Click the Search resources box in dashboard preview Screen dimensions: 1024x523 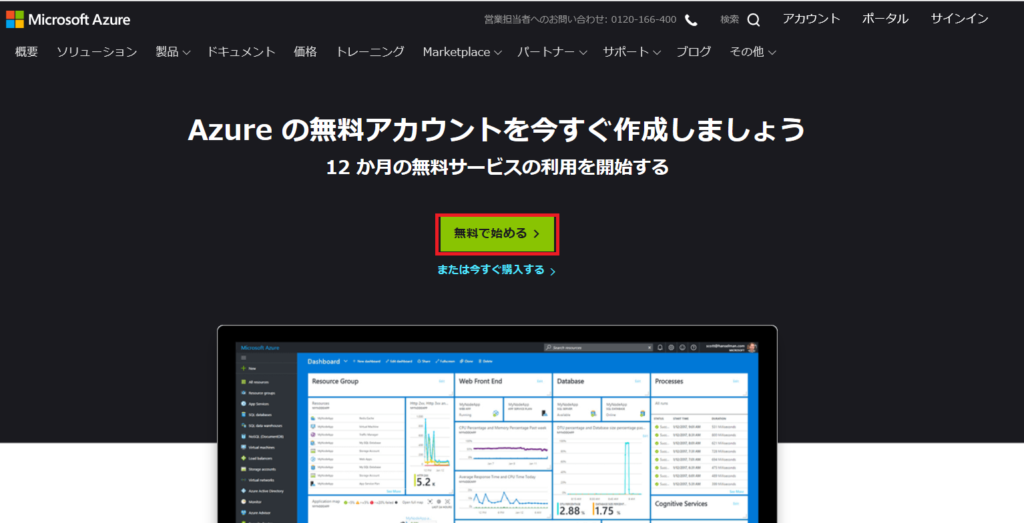(598, 347)
